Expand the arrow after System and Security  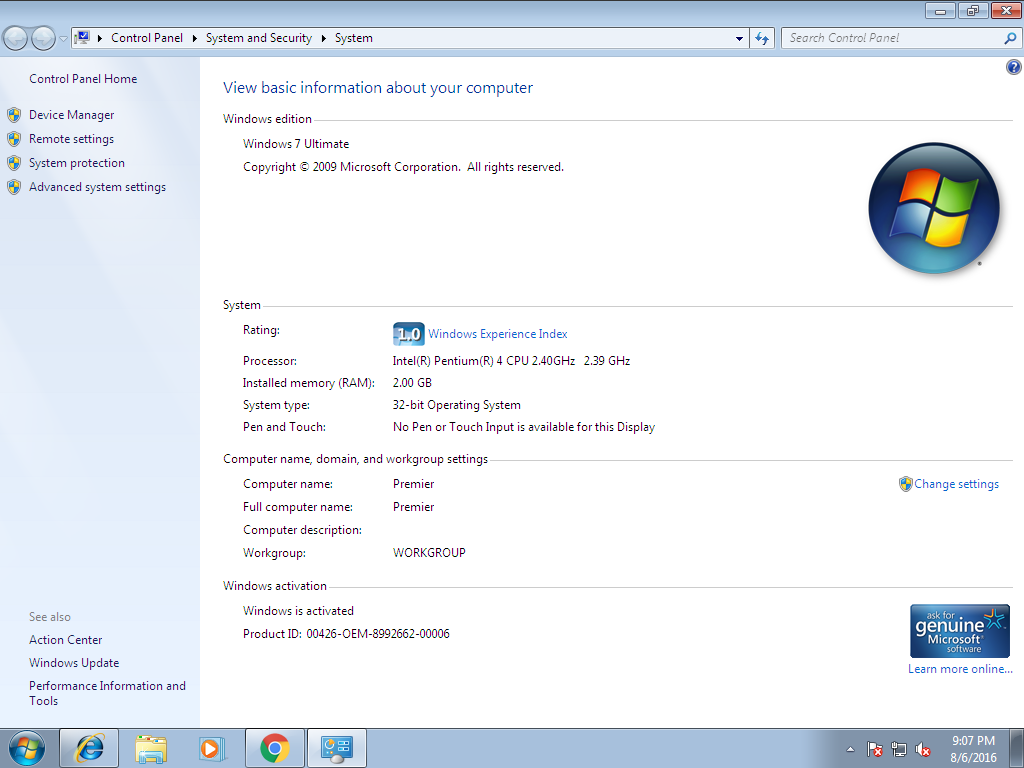pos(323,39)
